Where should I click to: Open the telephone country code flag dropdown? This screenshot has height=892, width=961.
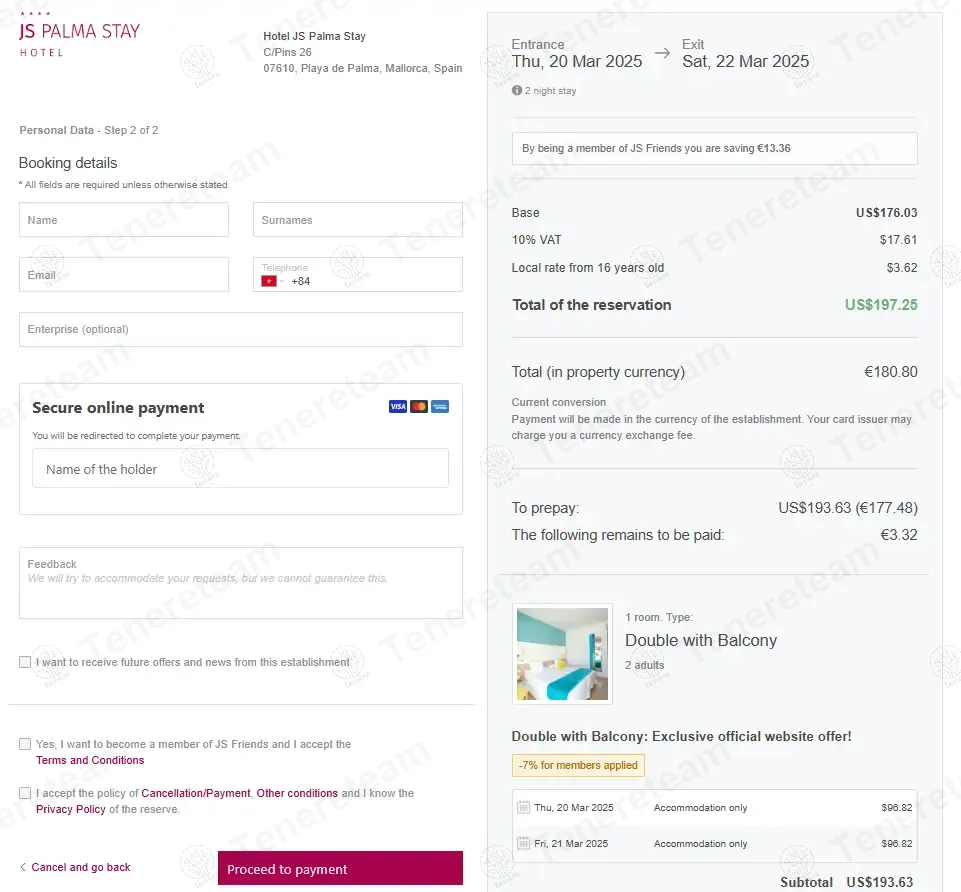[x=271, y=281]
